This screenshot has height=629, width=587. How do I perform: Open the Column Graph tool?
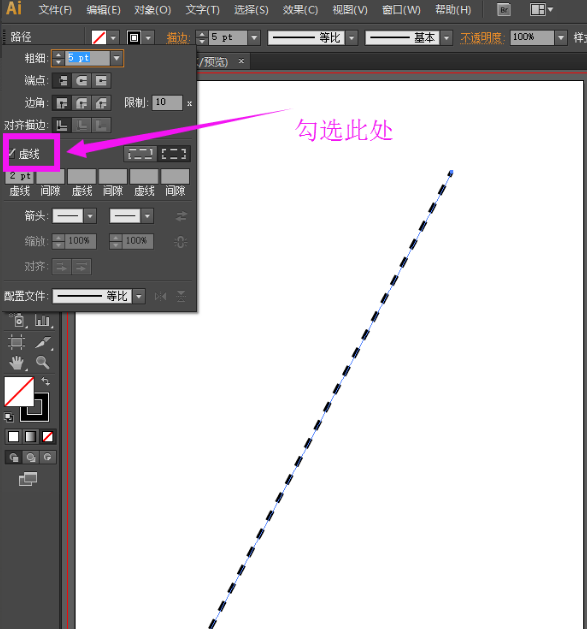[43, 321]
